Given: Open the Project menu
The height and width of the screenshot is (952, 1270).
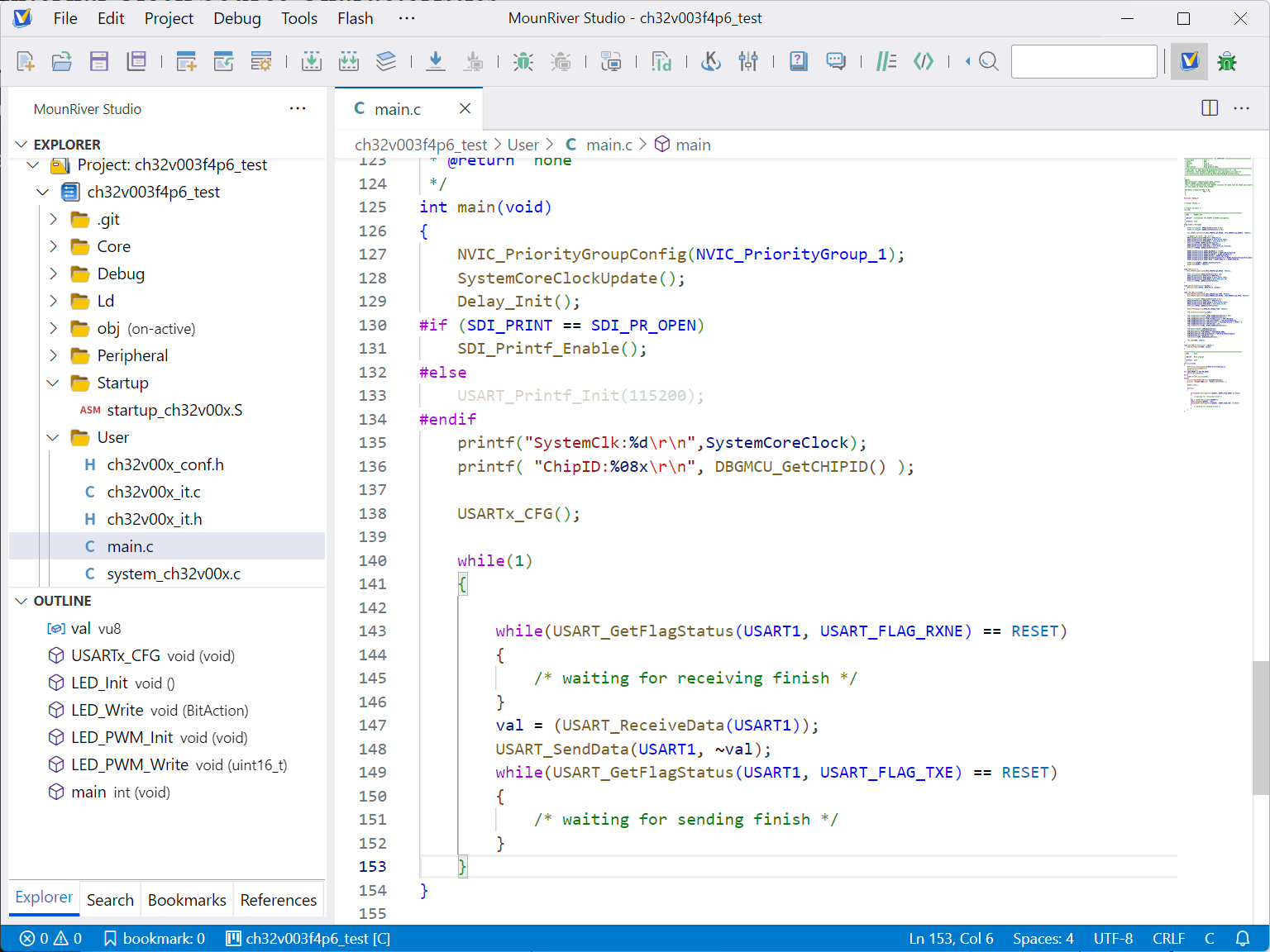Looking at the screenshot, I should 169,18.
